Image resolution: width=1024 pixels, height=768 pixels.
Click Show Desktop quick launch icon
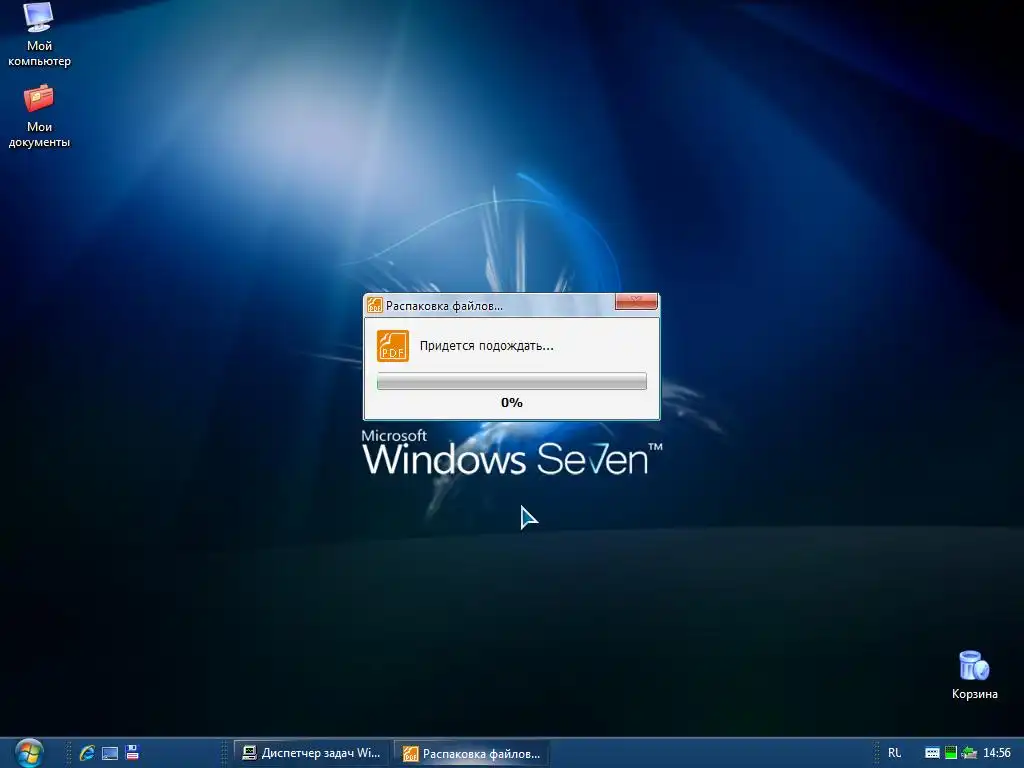(110, 753)
